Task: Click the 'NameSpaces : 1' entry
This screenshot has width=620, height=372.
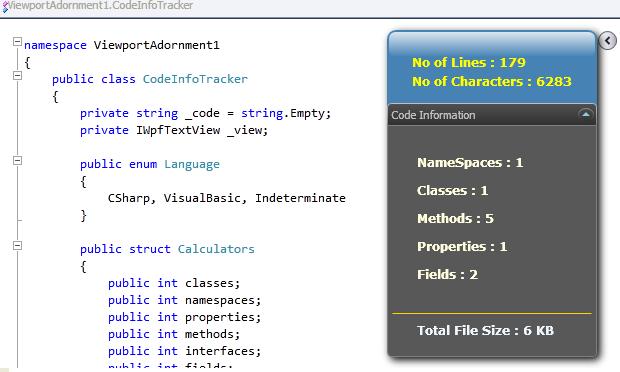Action: tap(470, 162)
